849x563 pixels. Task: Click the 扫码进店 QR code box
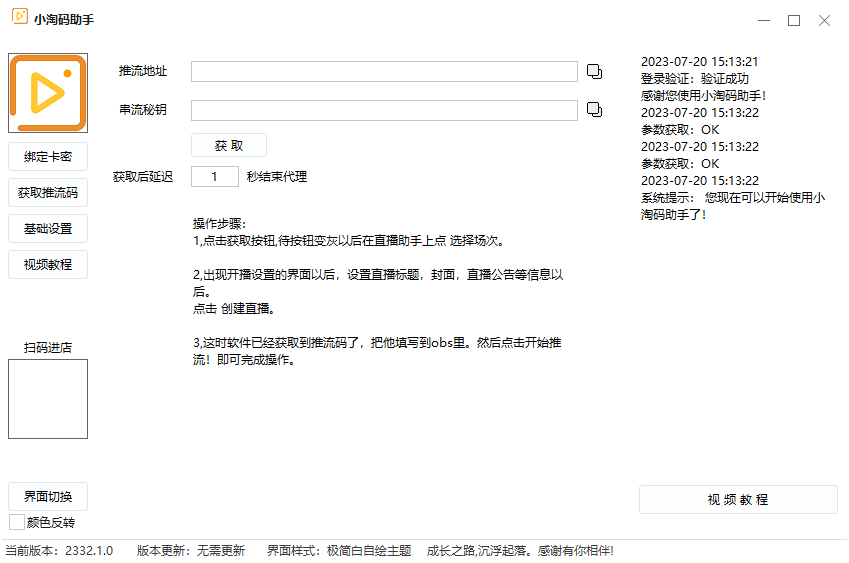point(48,399)
